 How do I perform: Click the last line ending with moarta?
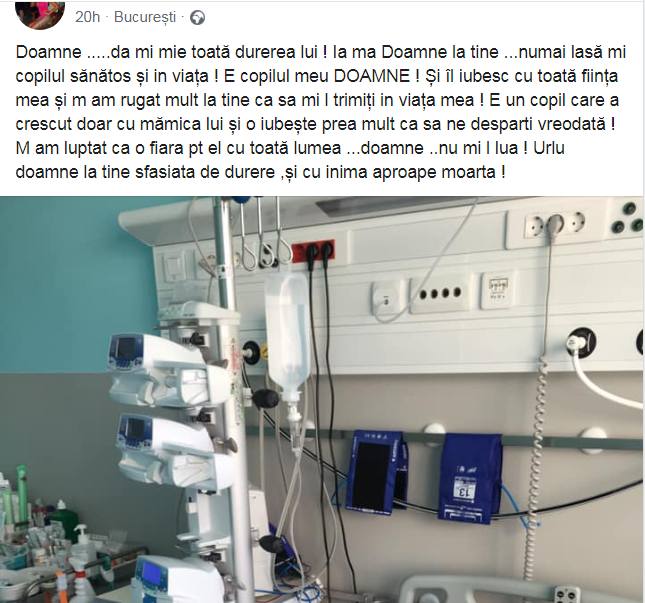(x=260, y=172)
